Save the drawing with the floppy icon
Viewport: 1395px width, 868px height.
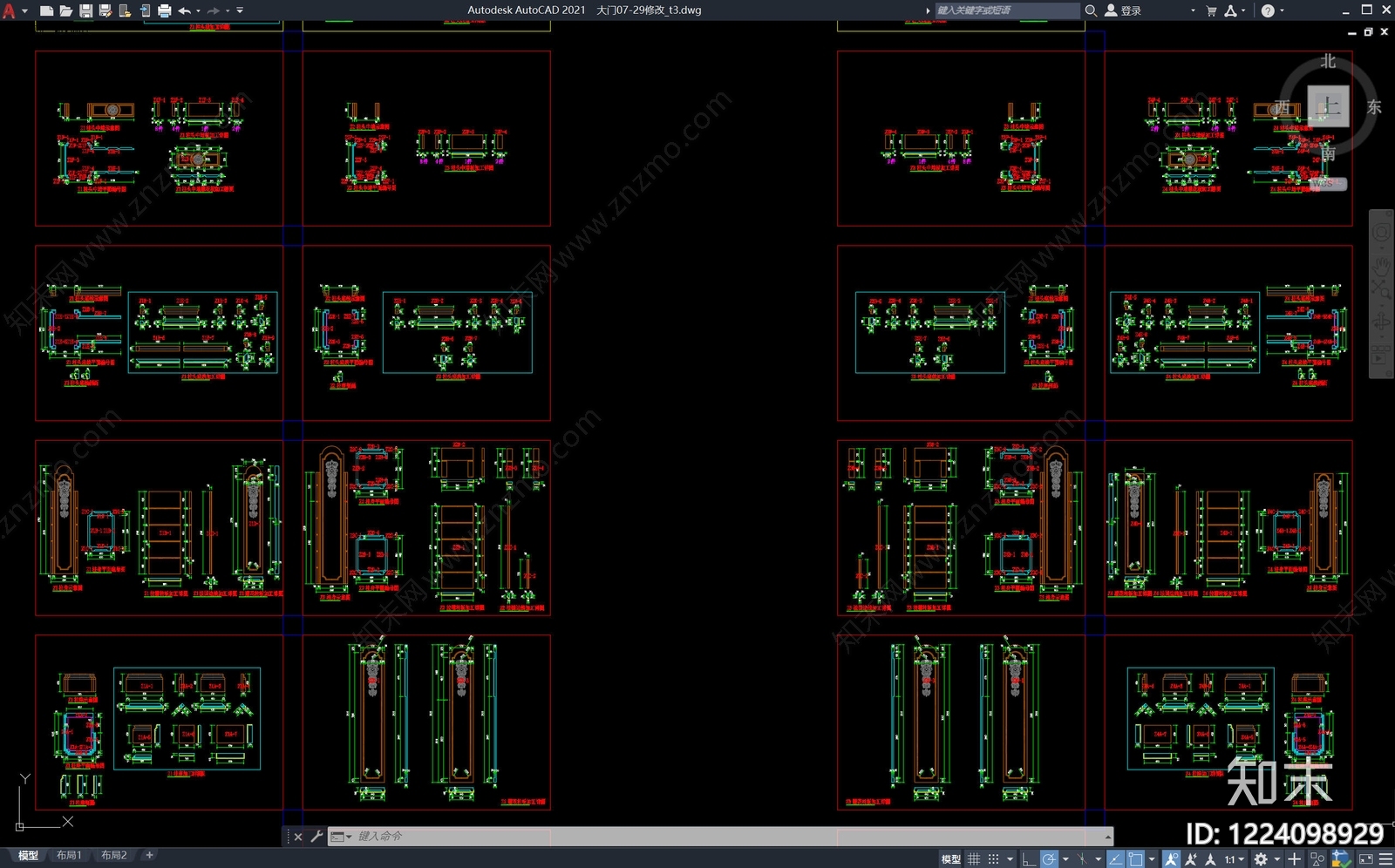[x=85, y=10]
